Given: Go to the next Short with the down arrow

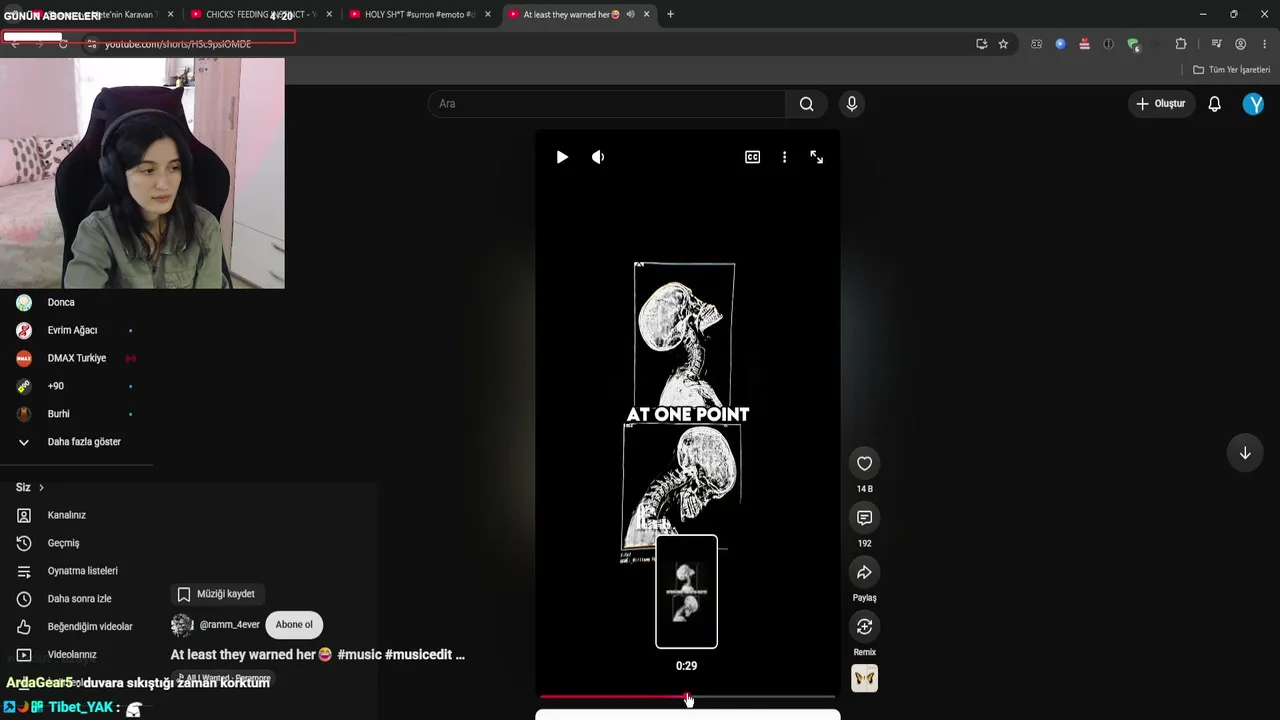Looking at the screenshot, I should coord(1245,453).
